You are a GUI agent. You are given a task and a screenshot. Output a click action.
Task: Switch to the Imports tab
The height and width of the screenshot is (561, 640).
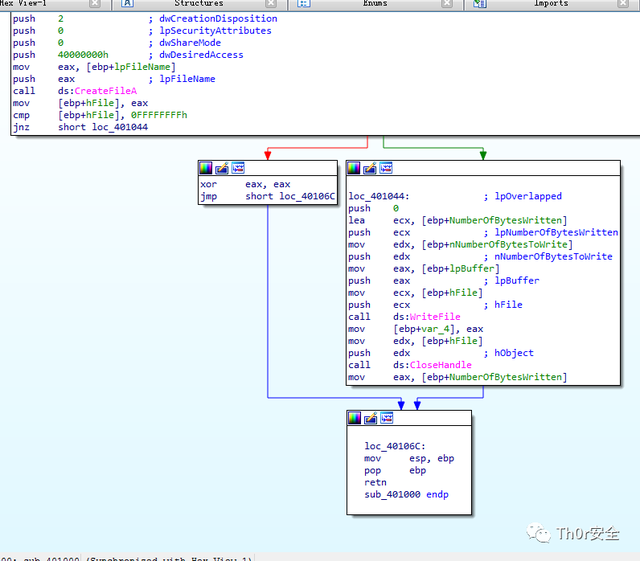[551, 3]
